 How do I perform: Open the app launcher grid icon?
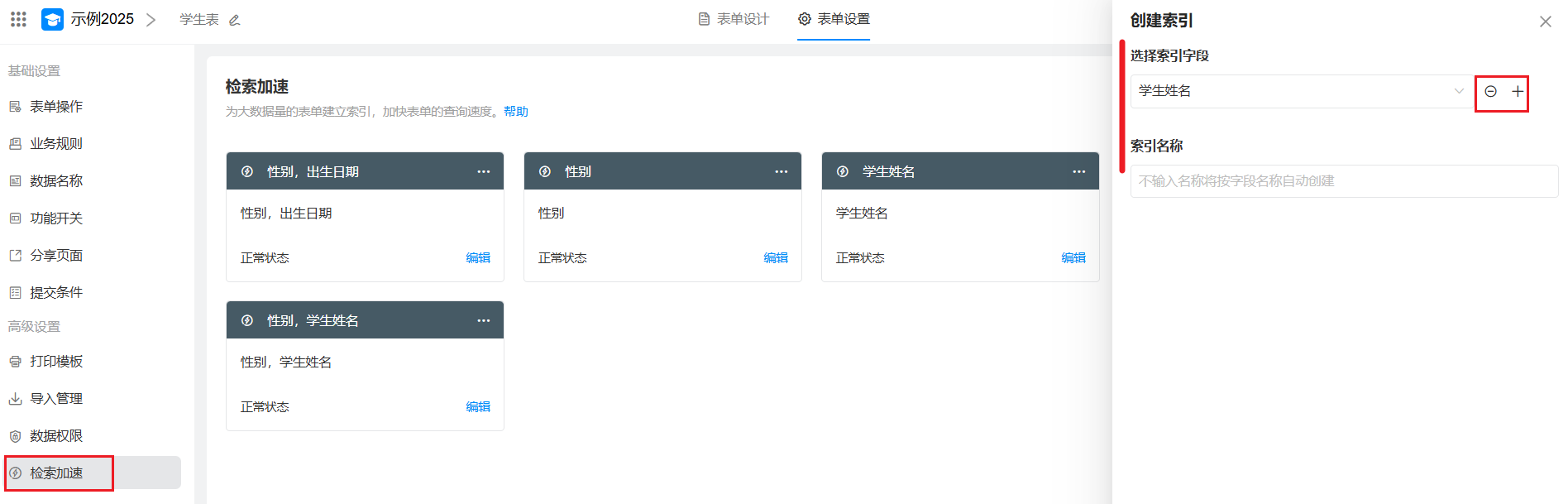coord(18,19)
